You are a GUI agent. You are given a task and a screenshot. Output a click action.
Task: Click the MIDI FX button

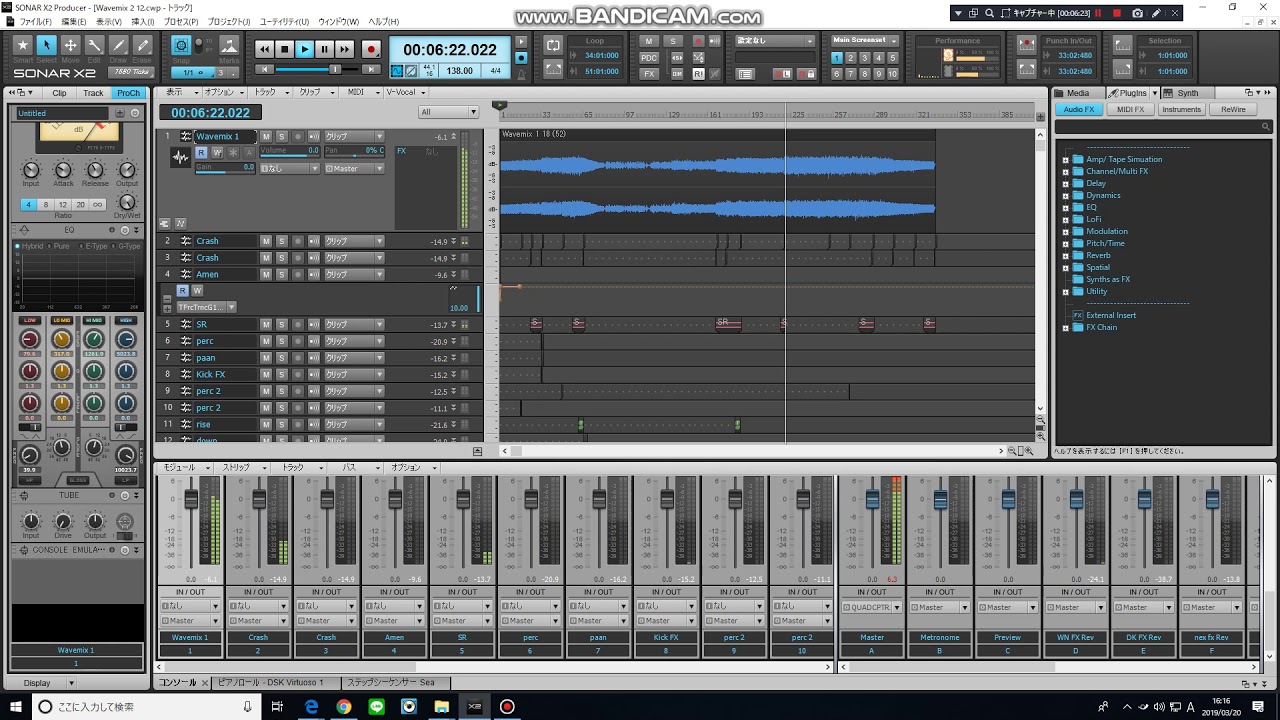[1131, 109]
